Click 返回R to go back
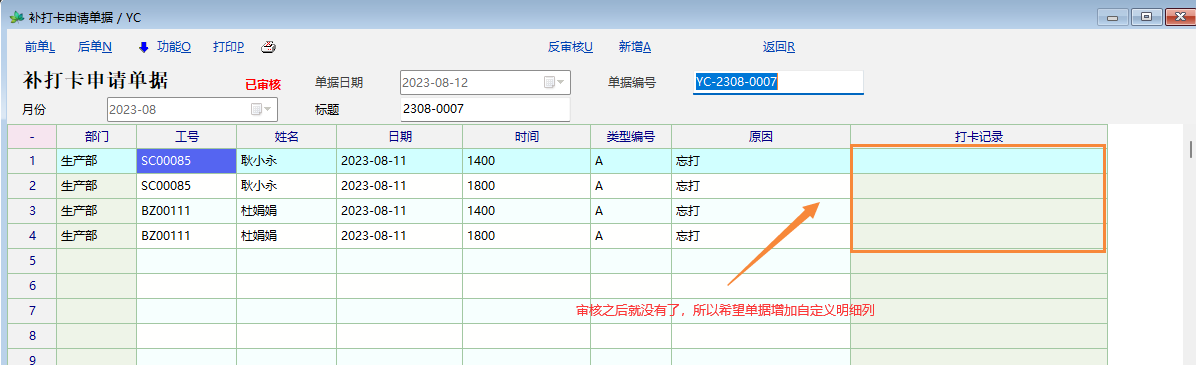 779,47
